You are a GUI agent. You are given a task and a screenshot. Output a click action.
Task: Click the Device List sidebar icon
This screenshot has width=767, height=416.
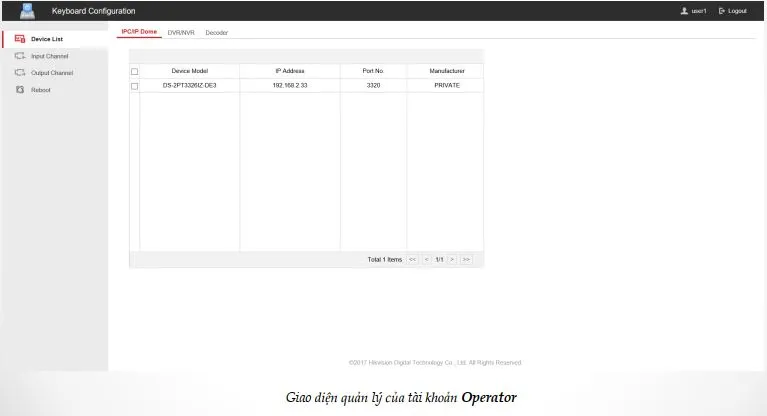[19, 39]
